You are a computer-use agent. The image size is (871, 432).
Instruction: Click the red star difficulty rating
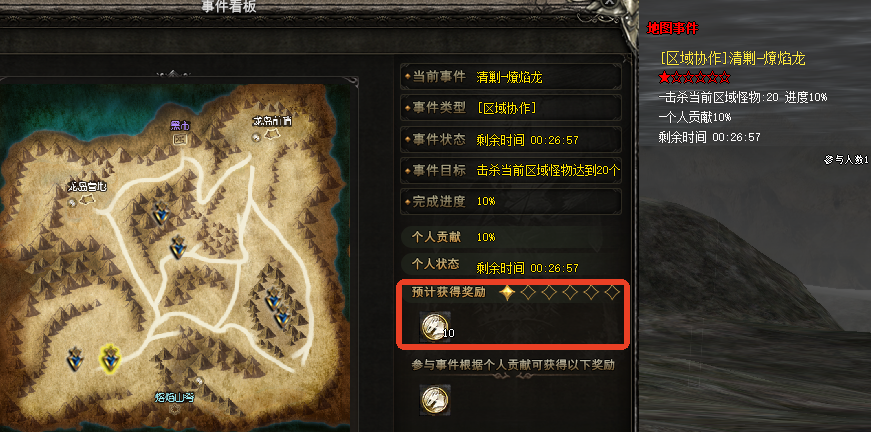[x=694, y=78]
